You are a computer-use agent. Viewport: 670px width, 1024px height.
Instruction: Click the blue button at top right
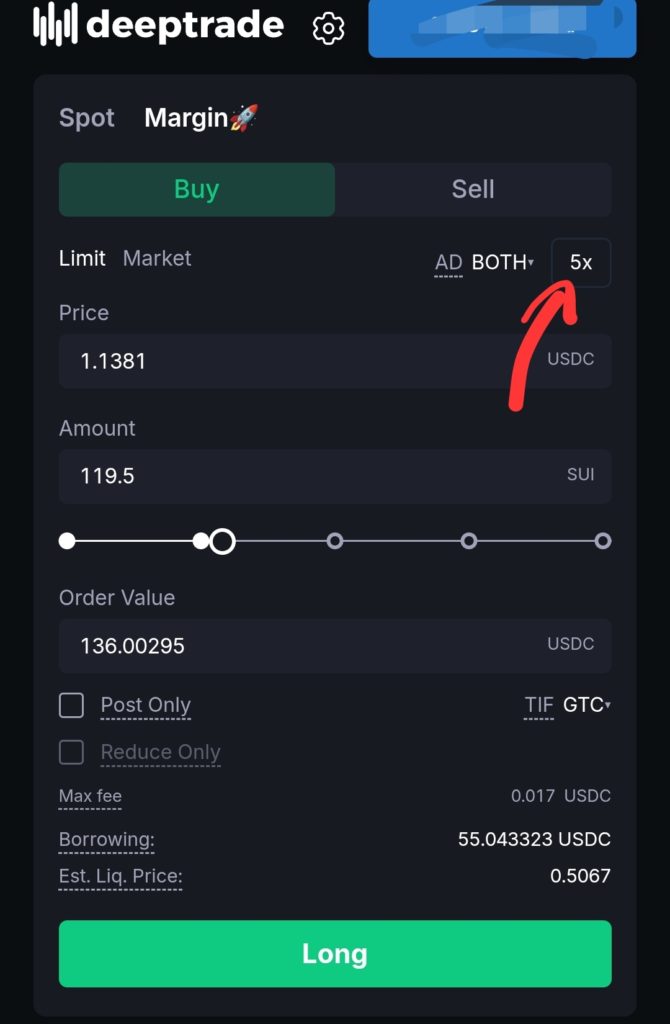pos(502,28)
